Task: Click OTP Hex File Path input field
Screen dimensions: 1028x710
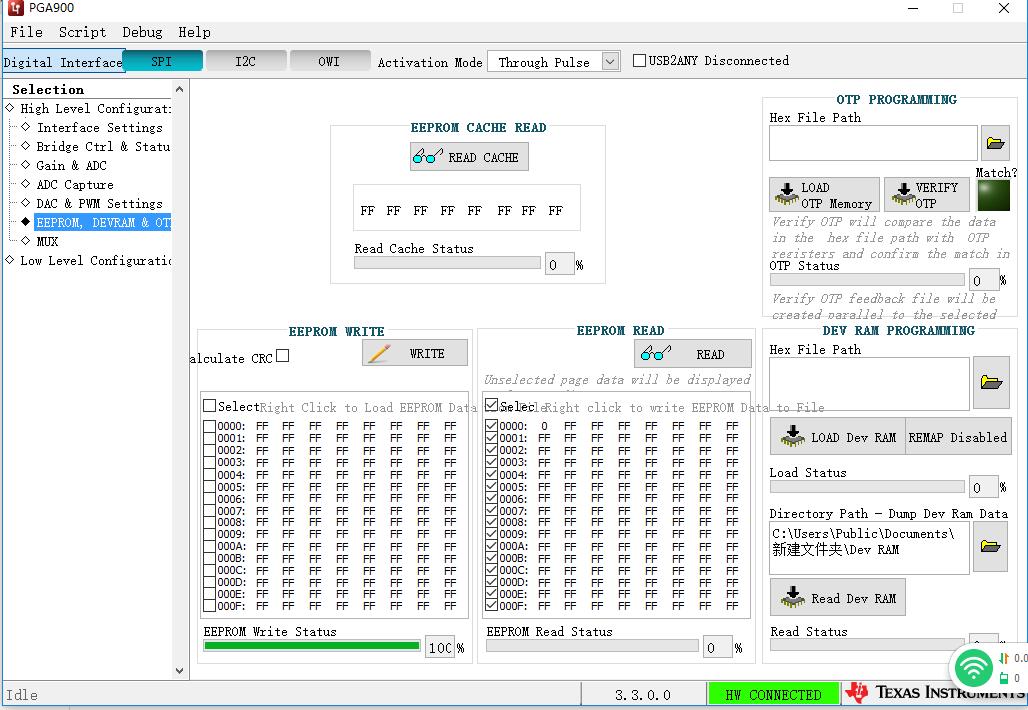Action: [x=873, y=143]
